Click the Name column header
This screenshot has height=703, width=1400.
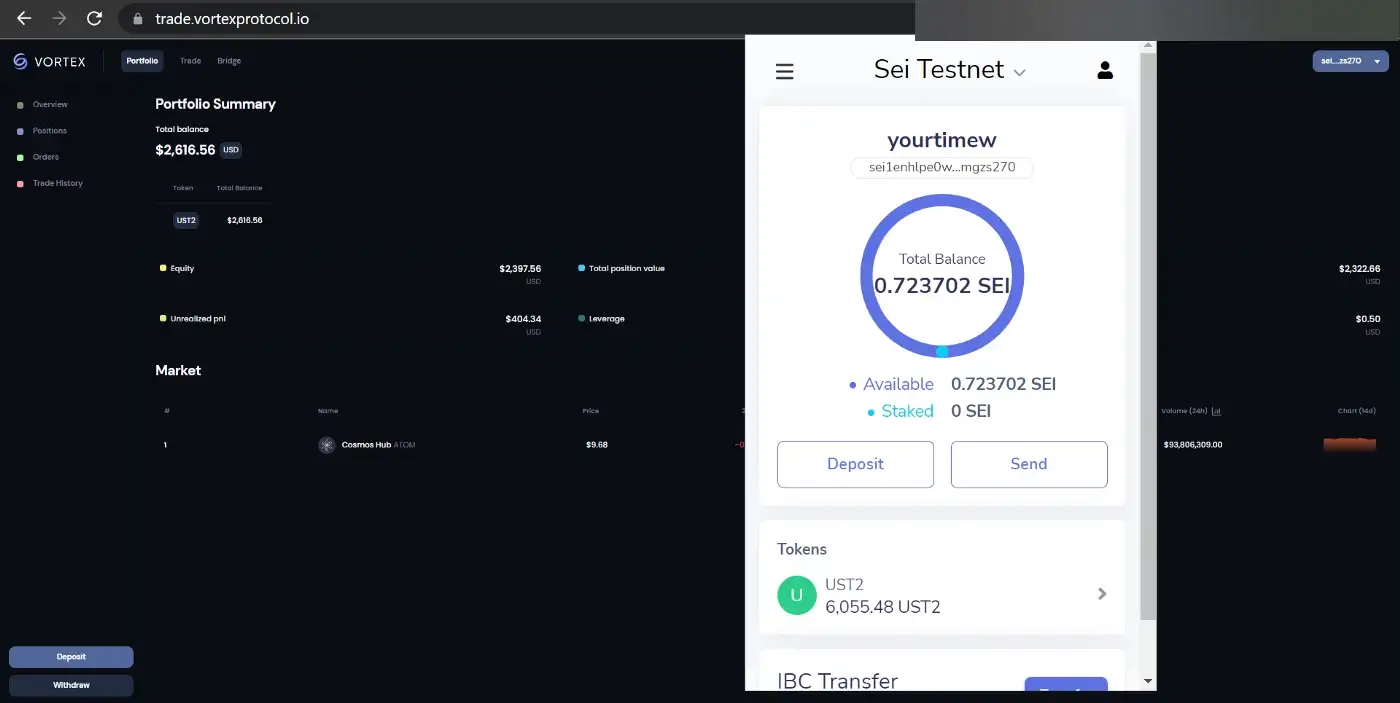pyautogui.click(x=328, y=411)
